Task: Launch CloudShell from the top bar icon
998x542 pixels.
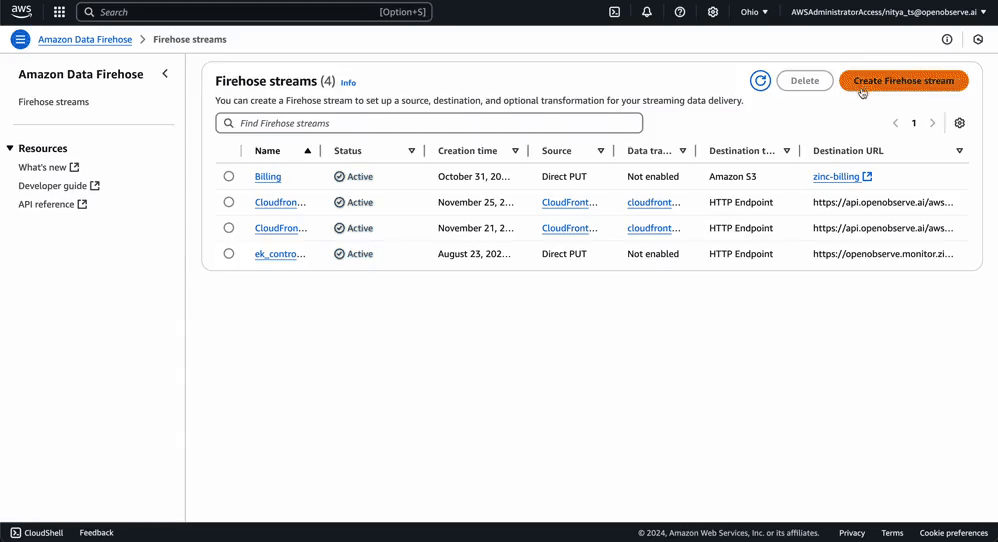Action: pyautogui.click(x=614, y=12)
